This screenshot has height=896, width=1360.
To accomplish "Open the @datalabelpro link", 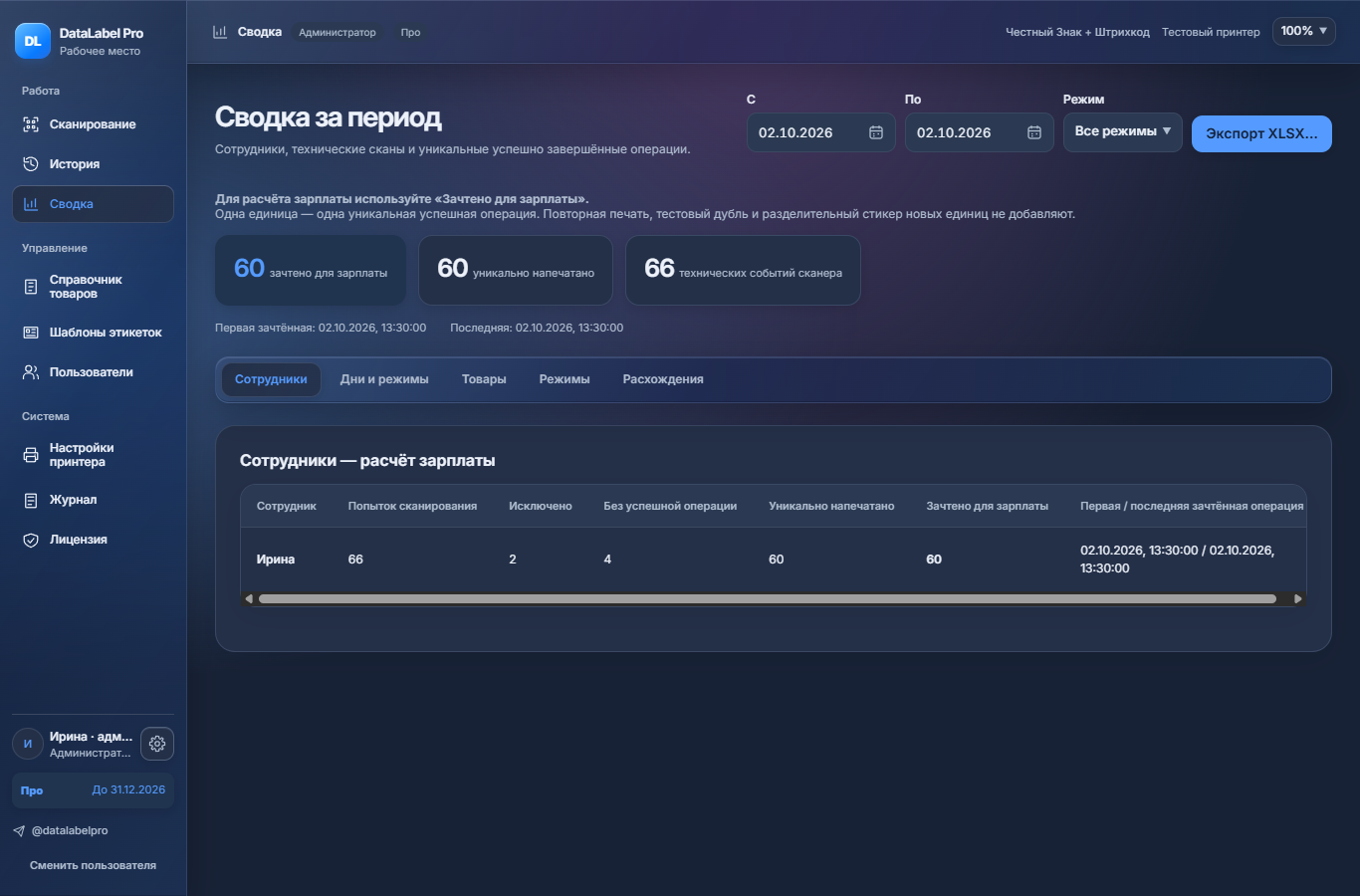I will tap(70, 830).
